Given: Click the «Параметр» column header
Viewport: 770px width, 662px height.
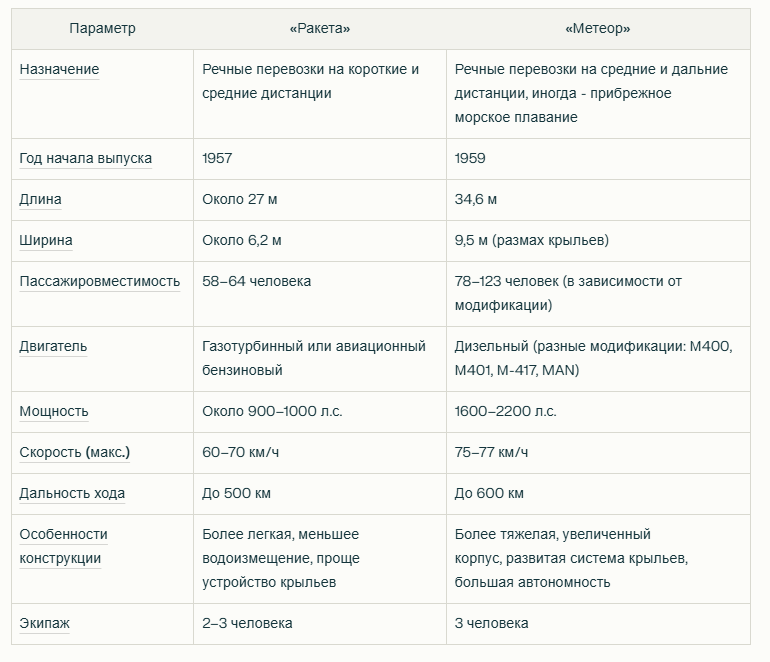Looking at the screenshot, I should pos(102,28).
